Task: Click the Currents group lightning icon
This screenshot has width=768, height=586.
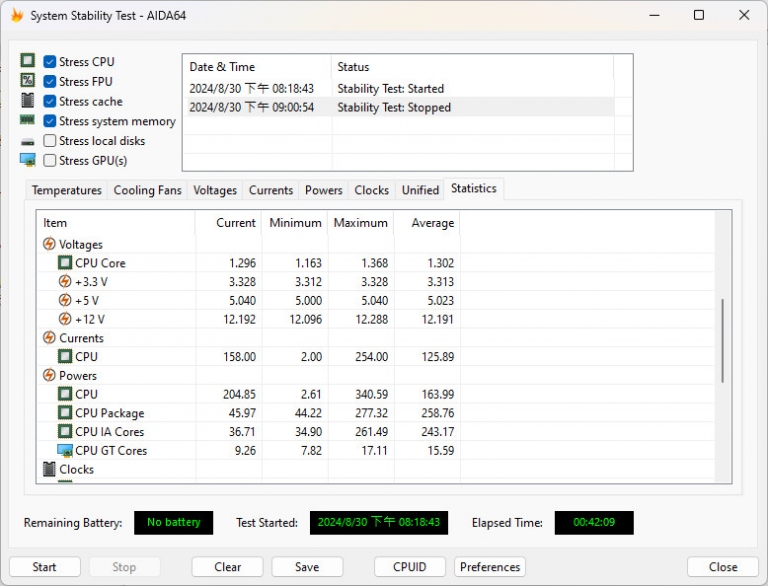Action: tap(49, 338)
